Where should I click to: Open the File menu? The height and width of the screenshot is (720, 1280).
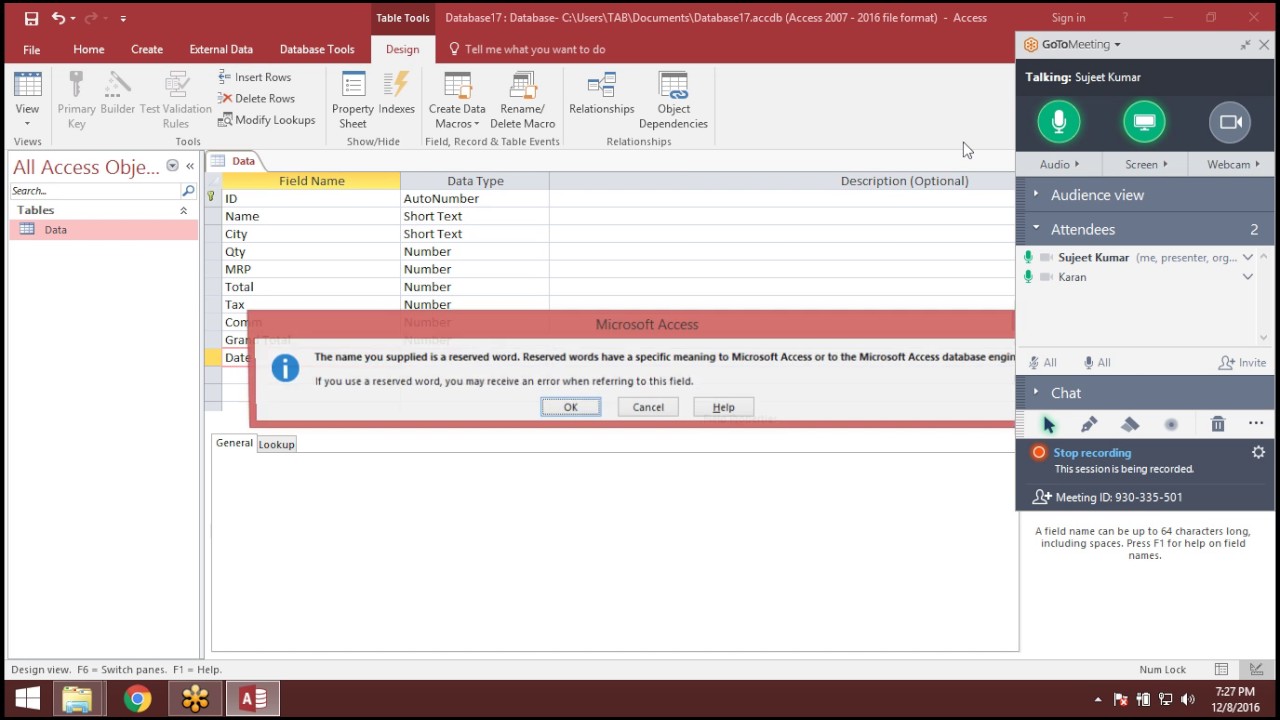pos(32,49)
